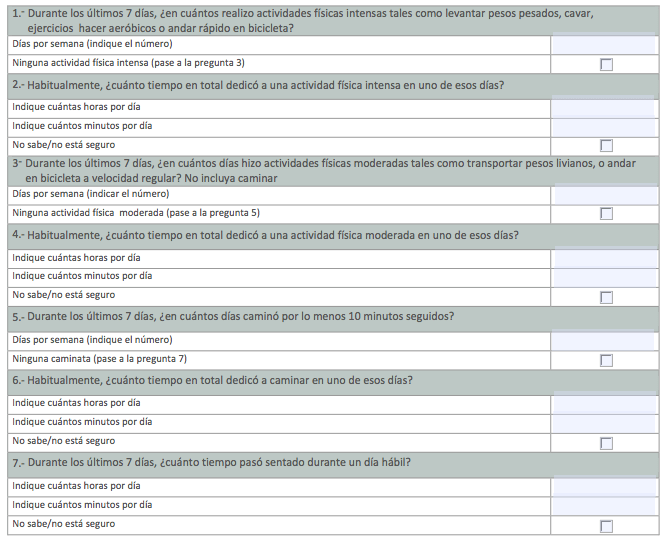
Task: Check 'Ninguna actividad física intensa' box
Action: pyautogui.click(x=606, y=64)
